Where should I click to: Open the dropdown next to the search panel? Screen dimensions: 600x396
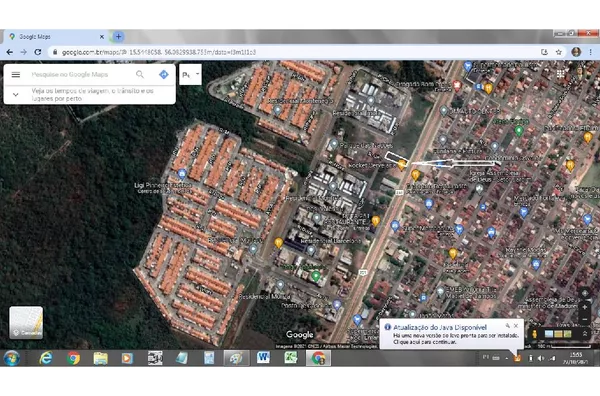[x=190, y=75]
